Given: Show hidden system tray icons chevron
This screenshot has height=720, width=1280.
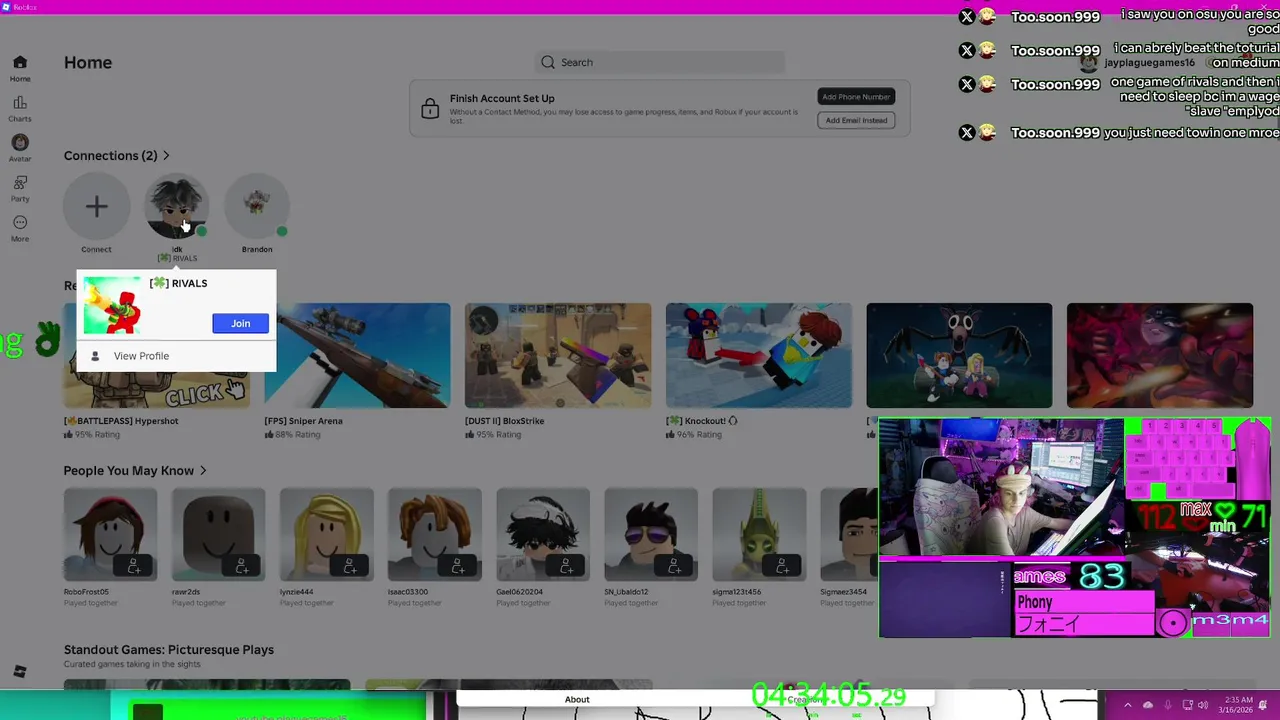Looking at the screenshot, I should [1127, 705].
